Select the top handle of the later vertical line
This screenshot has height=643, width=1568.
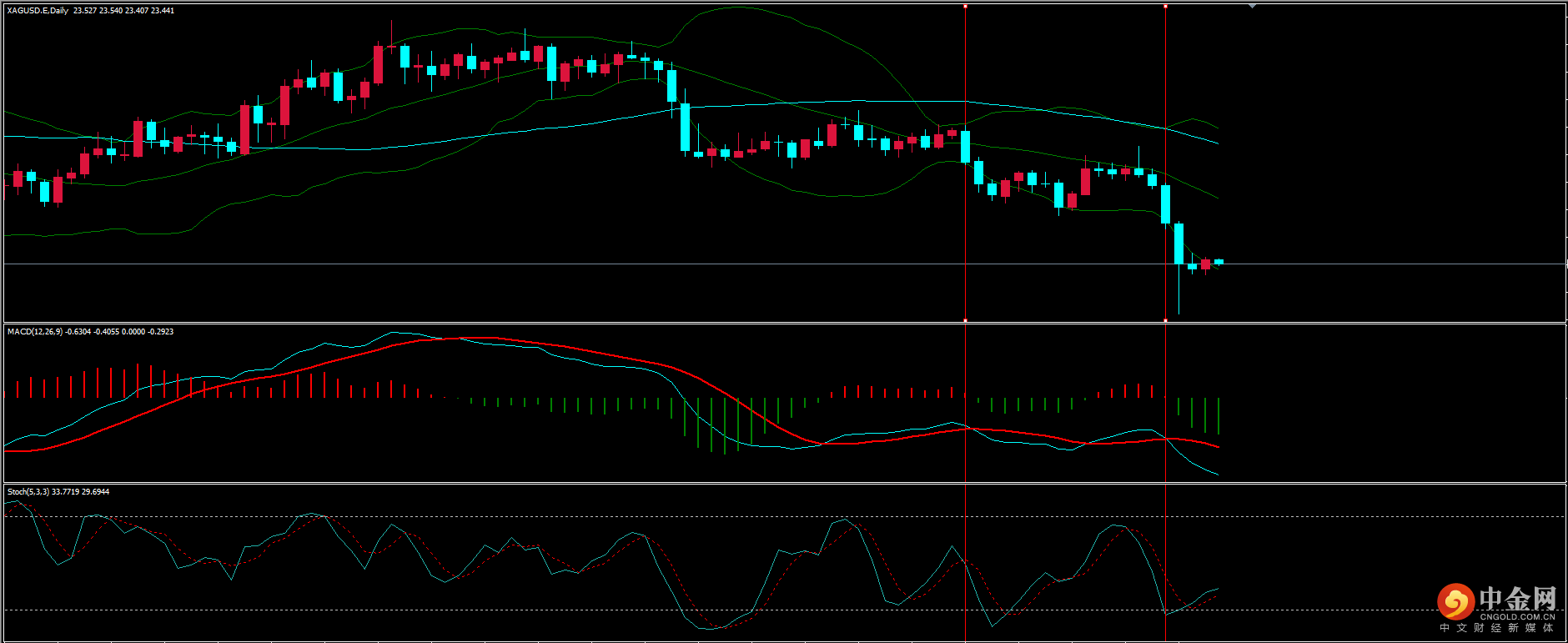pos(1165,6)
